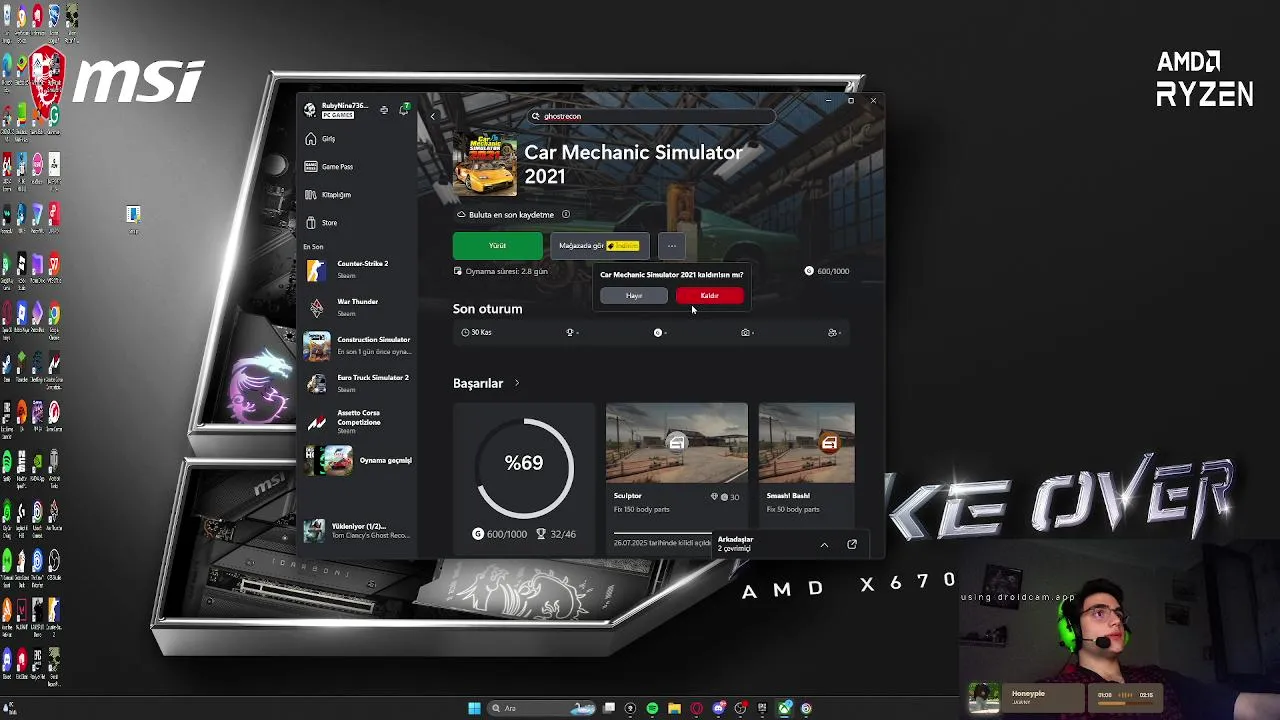1280x720 pixels.
Task: Open the devices icon beside the profile name
Action: pos(384,110)
